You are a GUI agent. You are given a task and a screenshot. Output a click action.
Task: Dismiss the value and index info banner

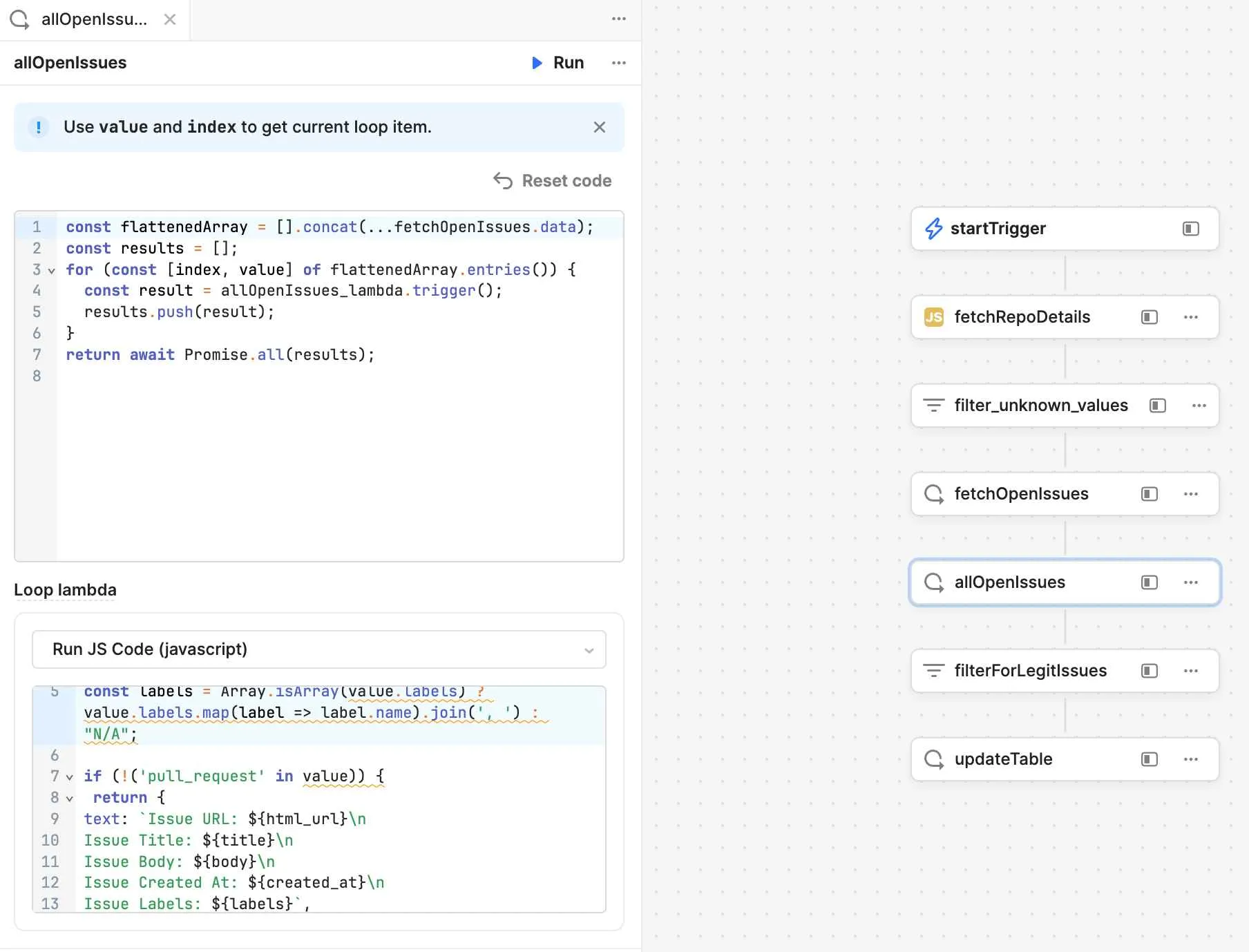[x=600, y=127]
